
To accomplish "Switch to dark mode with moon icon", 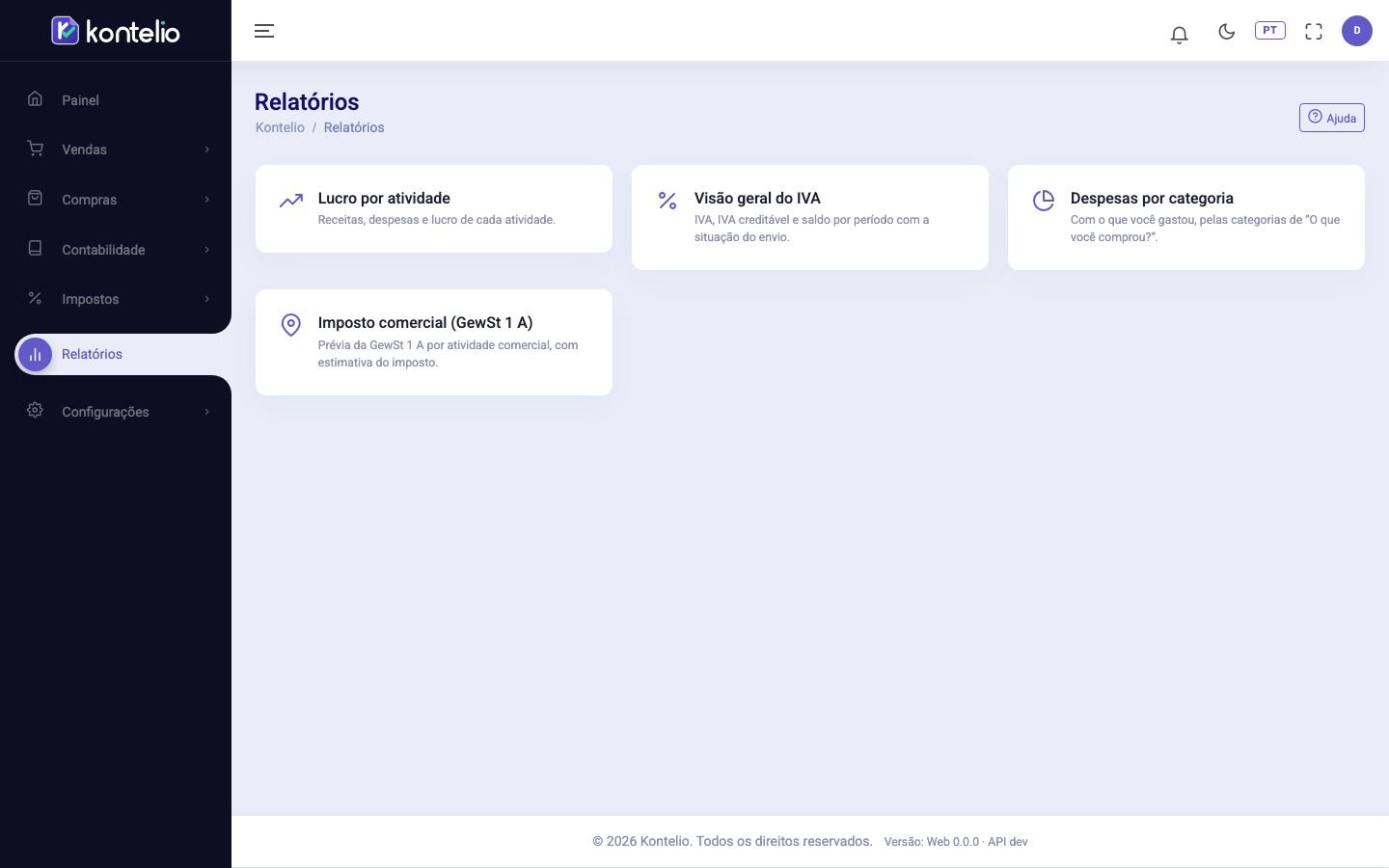I will 1227,31.
